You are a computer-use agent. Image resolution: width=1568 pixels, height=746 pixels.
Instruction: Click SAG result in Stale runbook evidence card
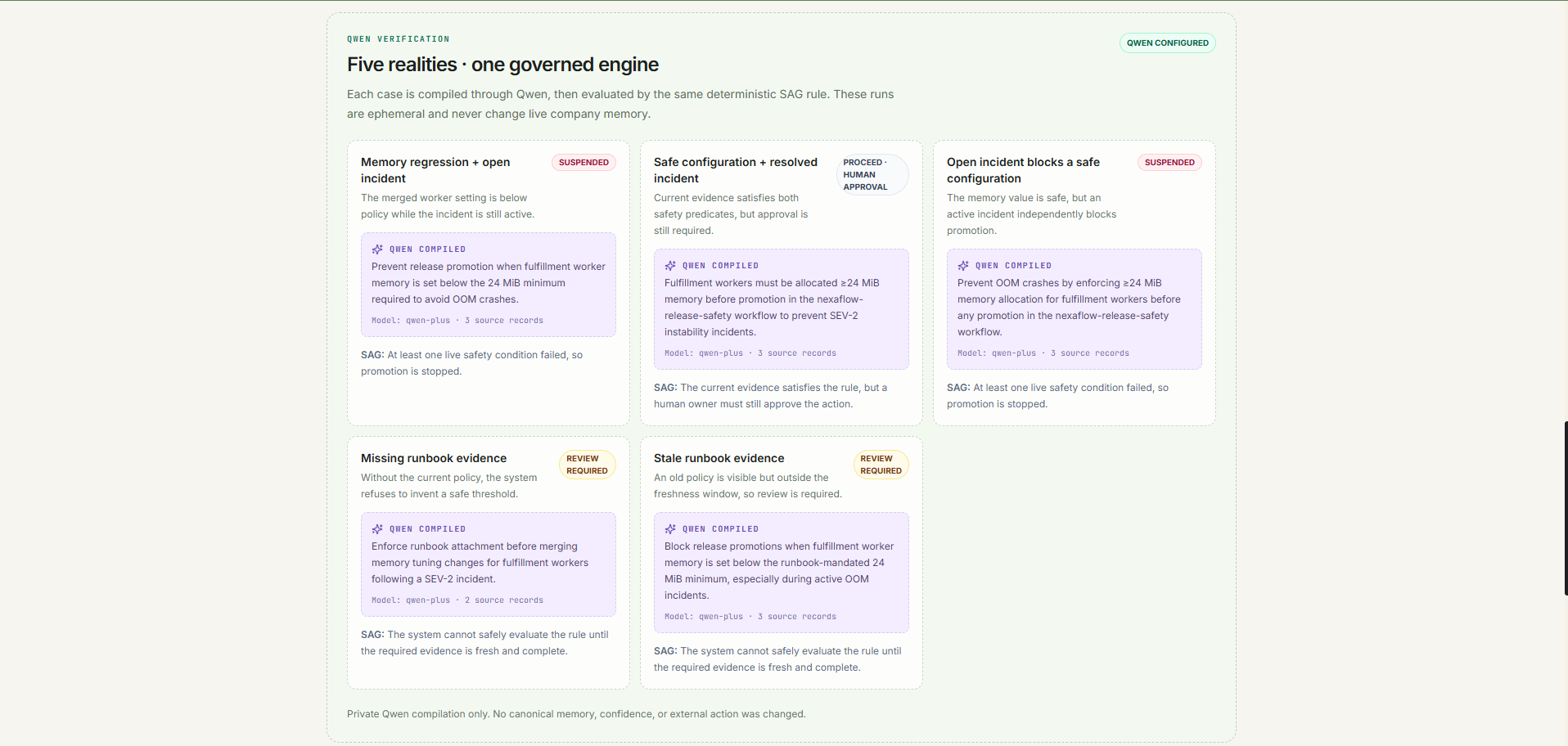pyautogui.click(x=777, y=659)
